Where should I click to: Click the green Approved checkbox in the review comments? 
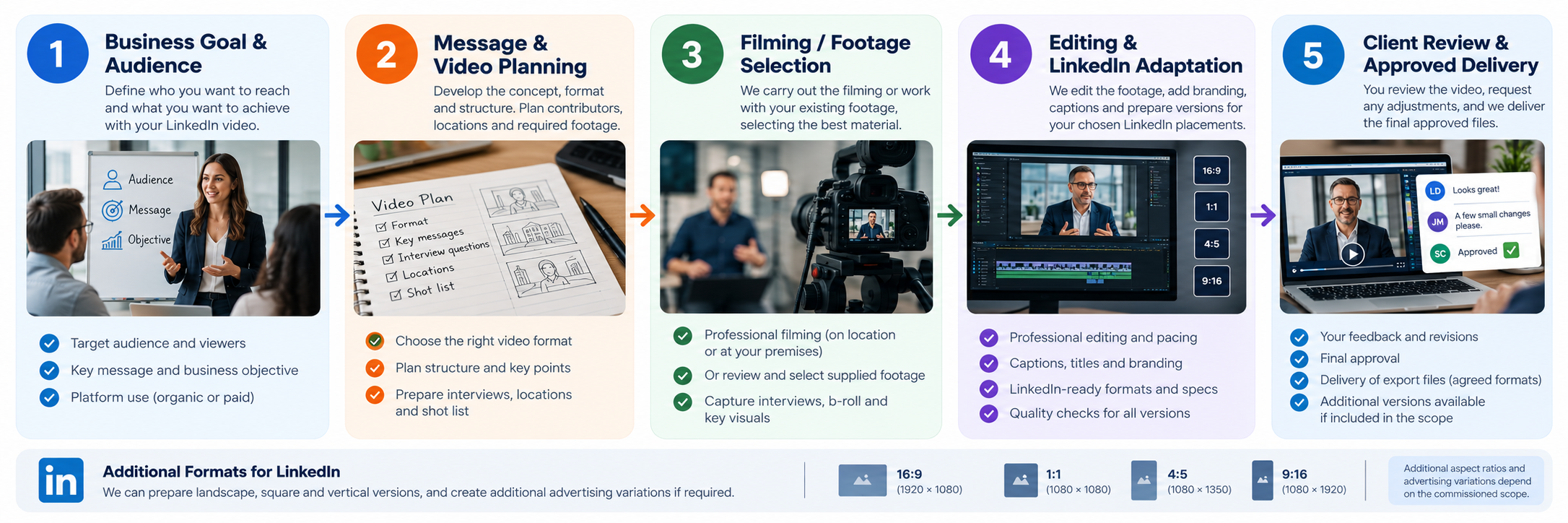click(x=1511, y=250)
